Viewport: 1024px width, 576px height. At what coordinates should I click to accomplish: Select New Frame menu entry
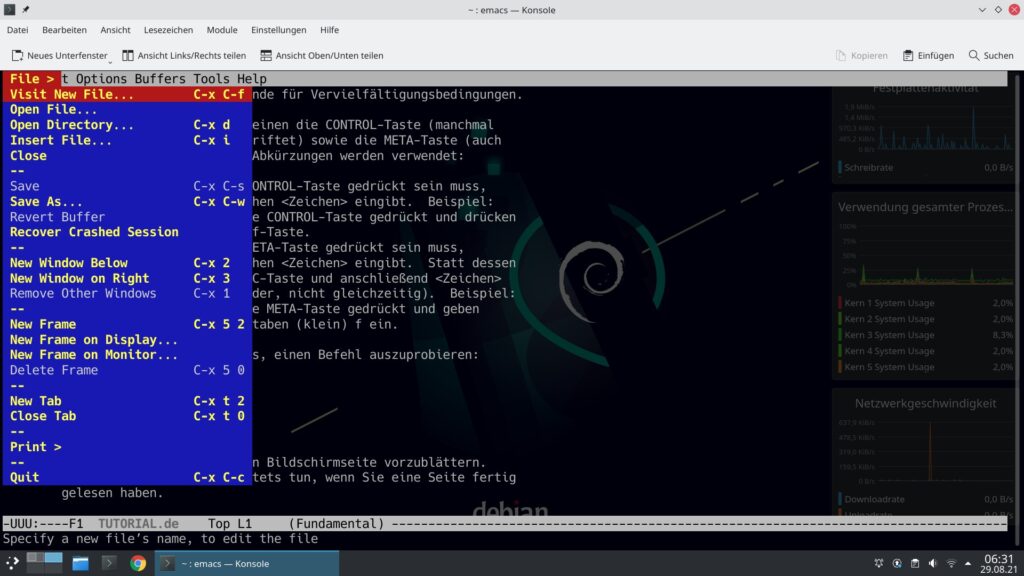pyautogui.click(x=127, y=324)
